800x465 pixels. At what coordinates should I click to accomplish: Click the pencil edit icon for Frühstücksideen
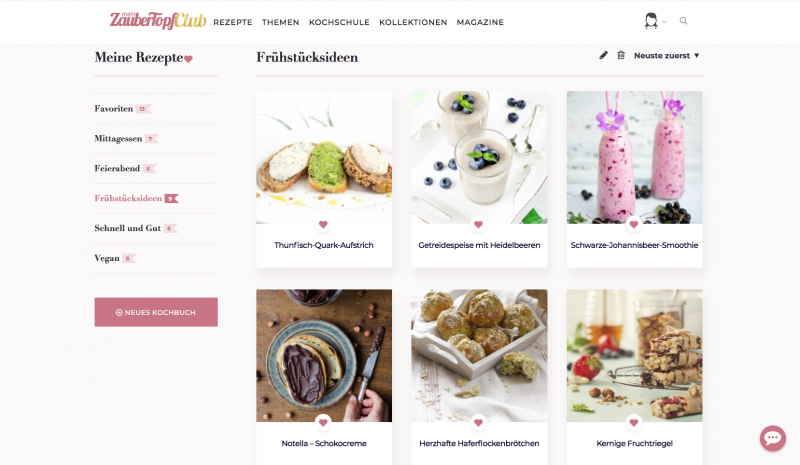coord(603,55)
